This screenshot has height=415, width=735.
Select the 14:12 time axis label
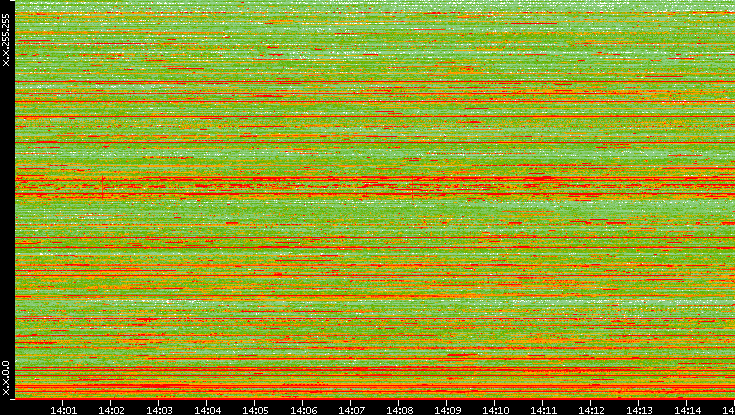[591, 410]
